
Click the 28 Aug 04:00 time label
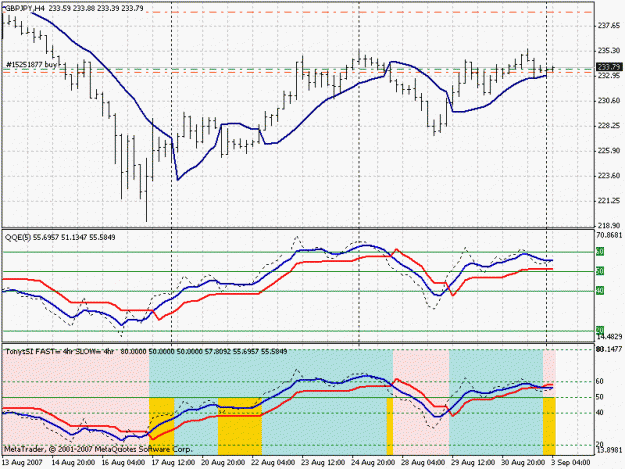coord(423,463)
